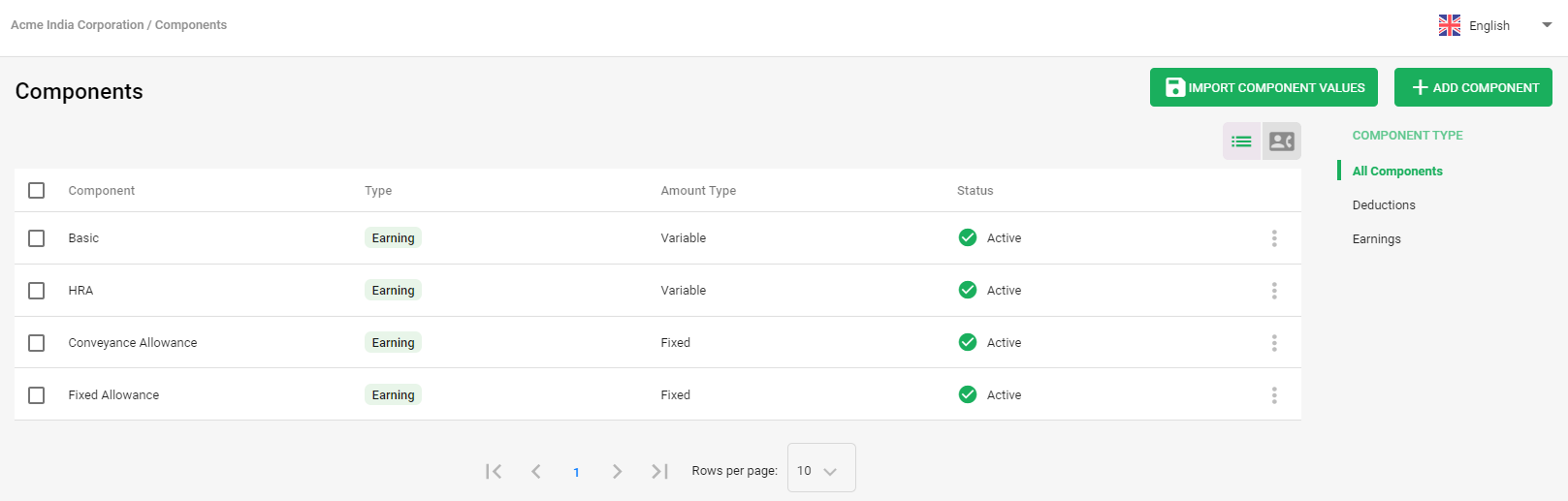The width and height of the screenshot is (1568, 501).
Task: Open actions menu for Conveyance Allowance
Action: [x=1274, y=343]
